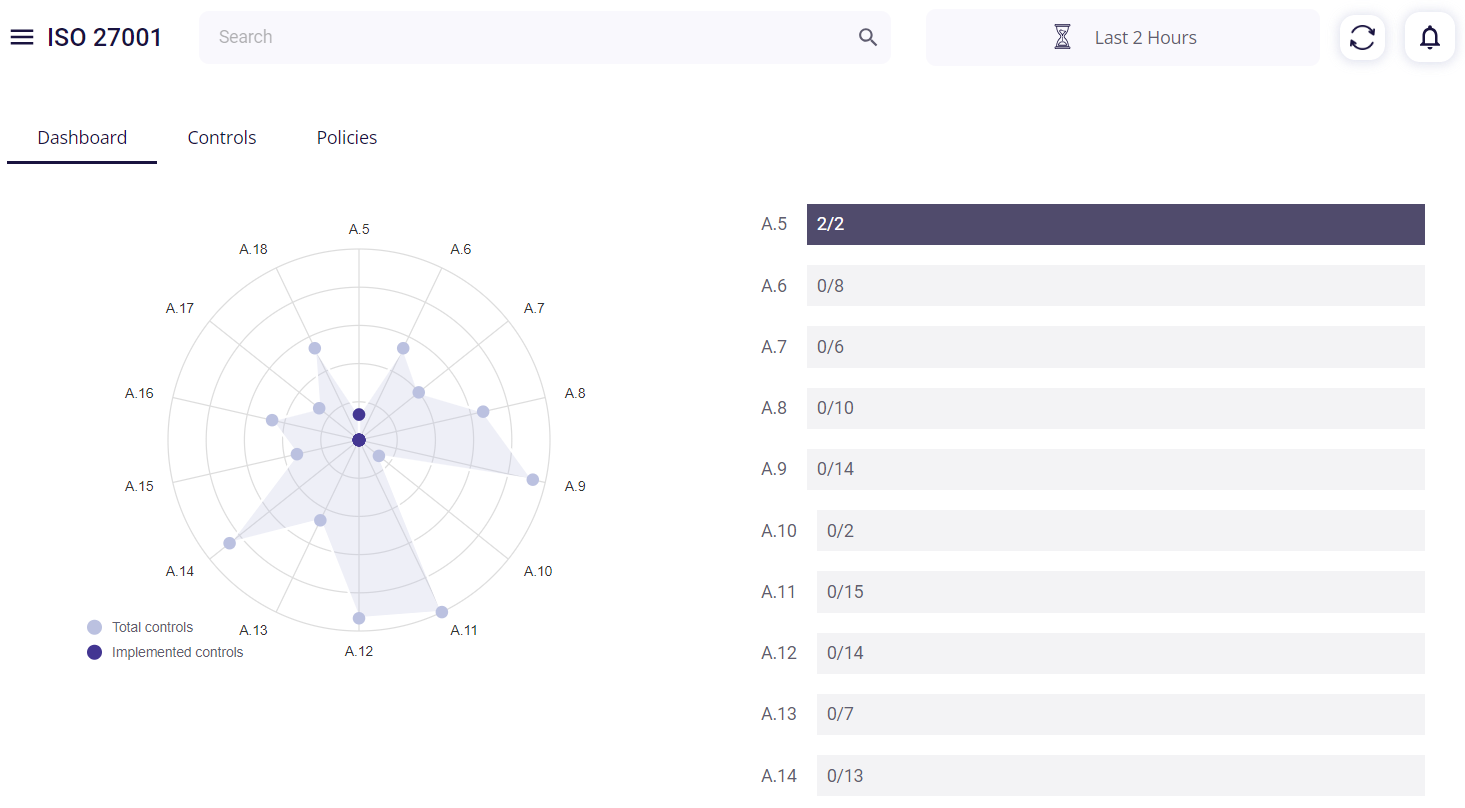Screen dimensions: 1465x808
Task: Click the A.6 progress bar showing 0/8
Action: pos(1116,286)
